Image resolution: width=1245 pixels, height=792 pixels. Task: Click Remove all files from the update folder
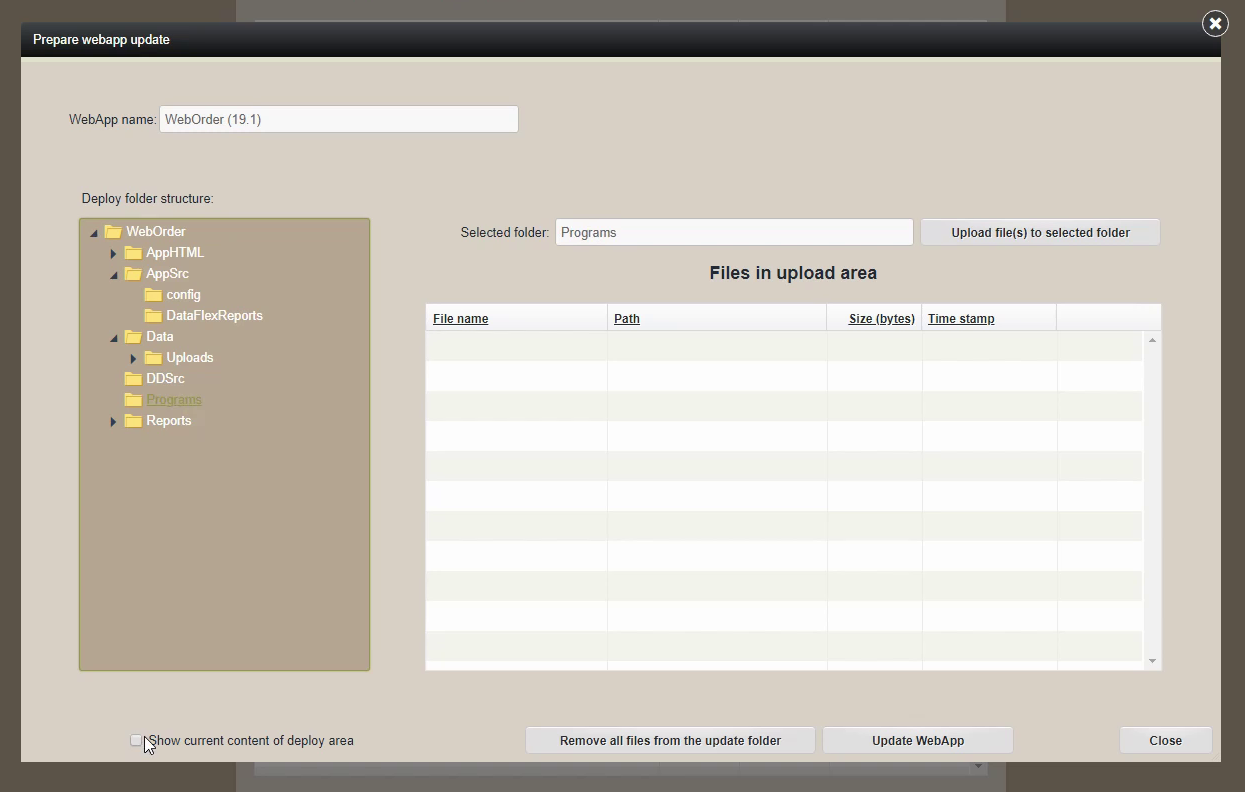[x=670, y=741]
